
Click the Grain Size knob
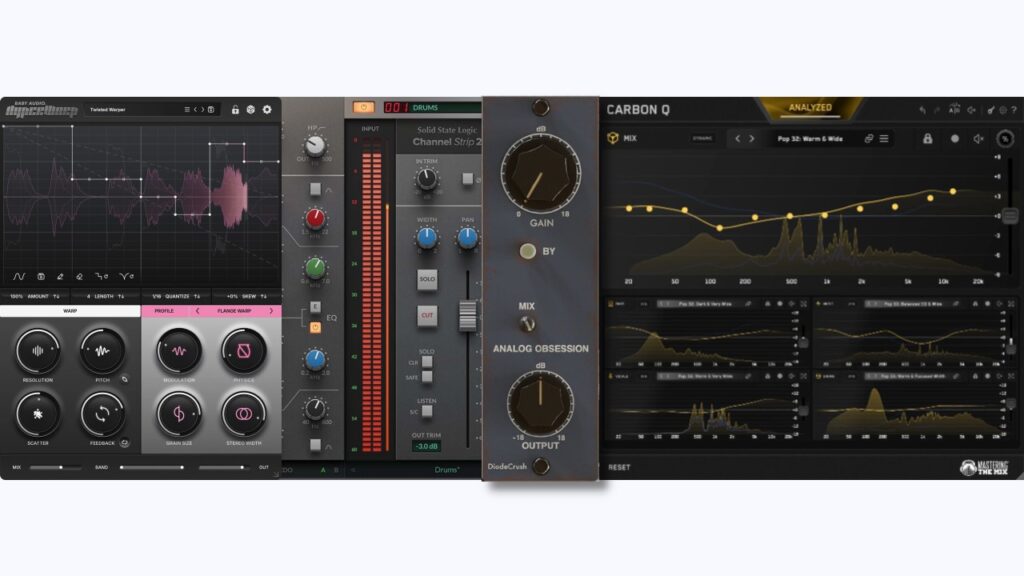[179, 414]
